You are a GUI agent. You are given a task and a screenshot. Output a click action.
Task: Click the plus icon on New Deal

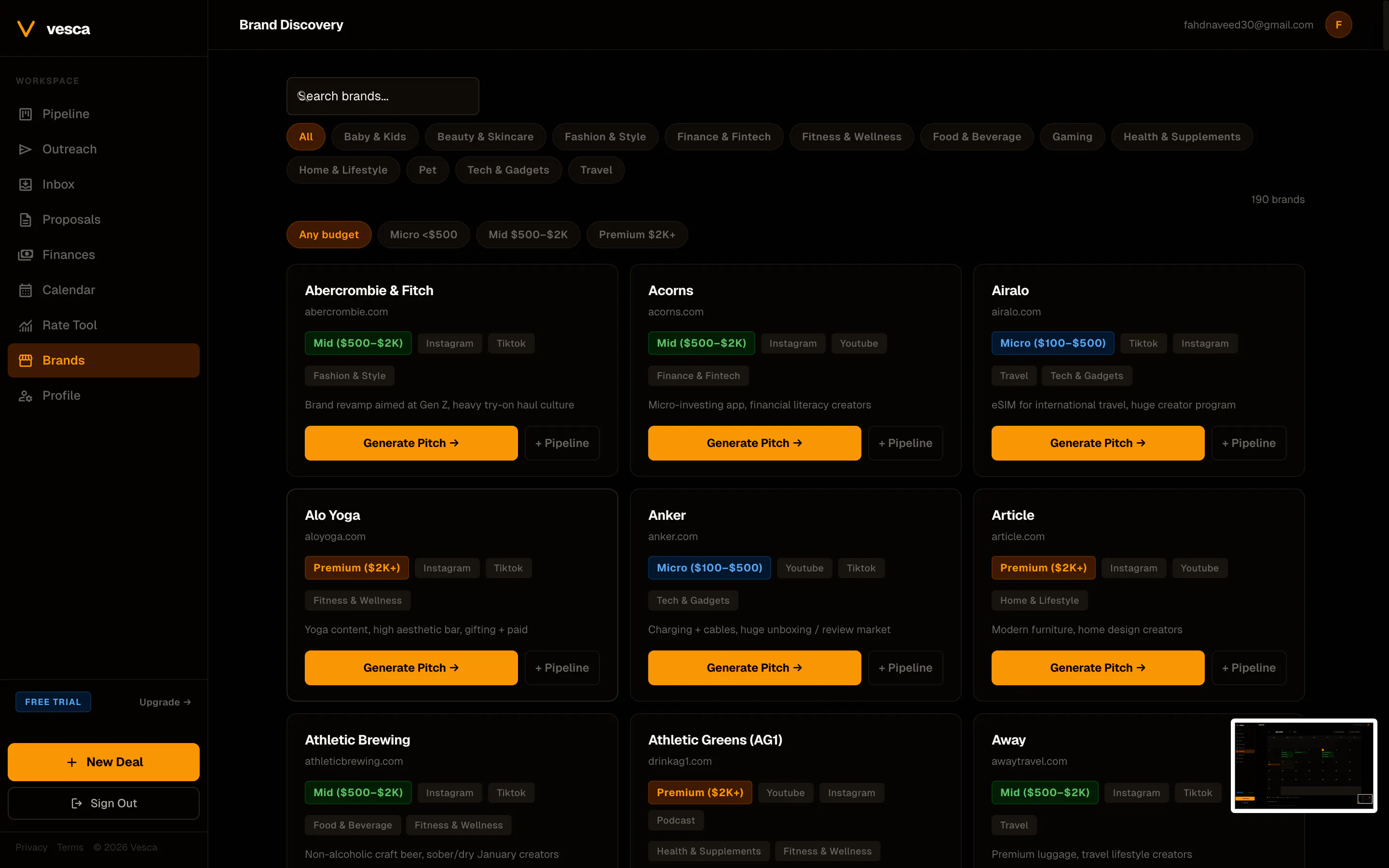(72, 762)
